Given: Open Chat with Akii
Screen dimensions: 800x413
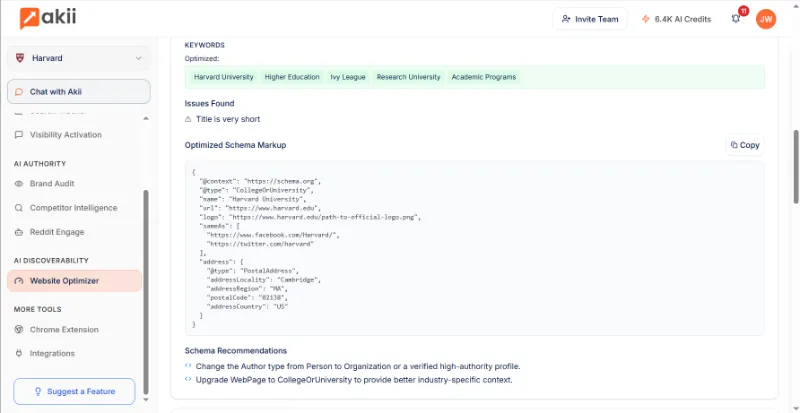Looking at the screenshot, I should pyautogui.click(x=79, y=92).
